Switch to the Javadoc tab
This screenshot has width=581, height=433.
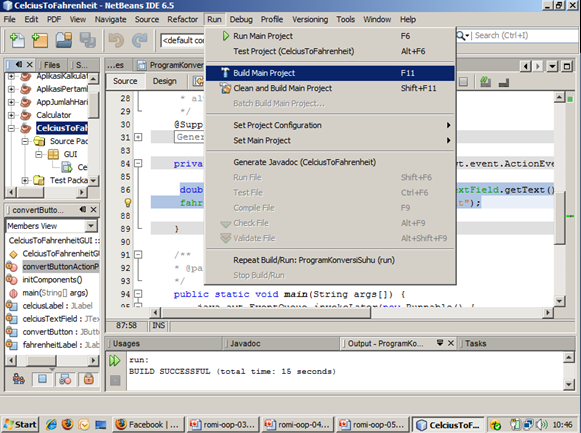click(x=245, y=344)
